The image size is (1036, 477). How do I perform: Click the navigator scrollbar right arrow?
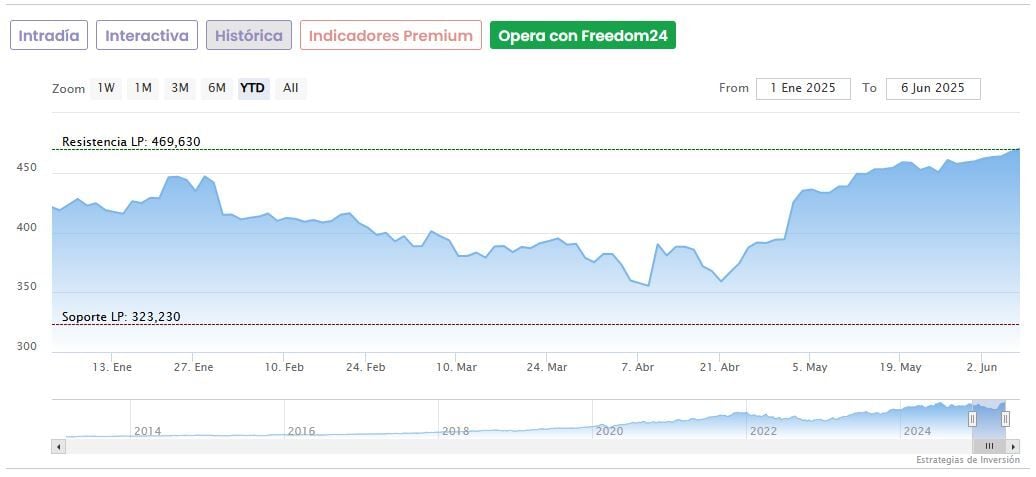1014,446
